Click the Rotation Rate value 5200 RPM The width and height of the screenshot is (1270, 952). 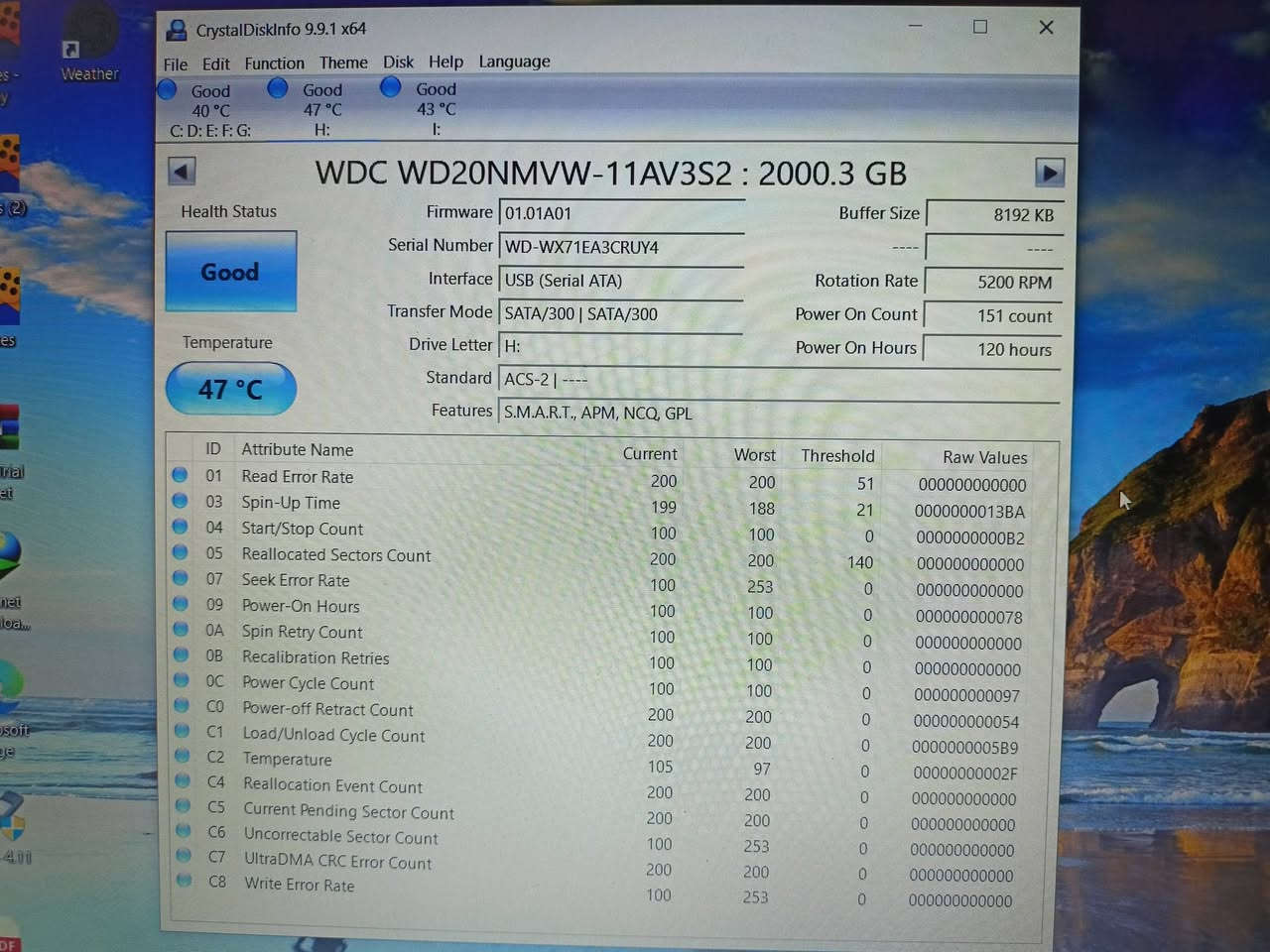pyautogui.click(x=994, y=283)
